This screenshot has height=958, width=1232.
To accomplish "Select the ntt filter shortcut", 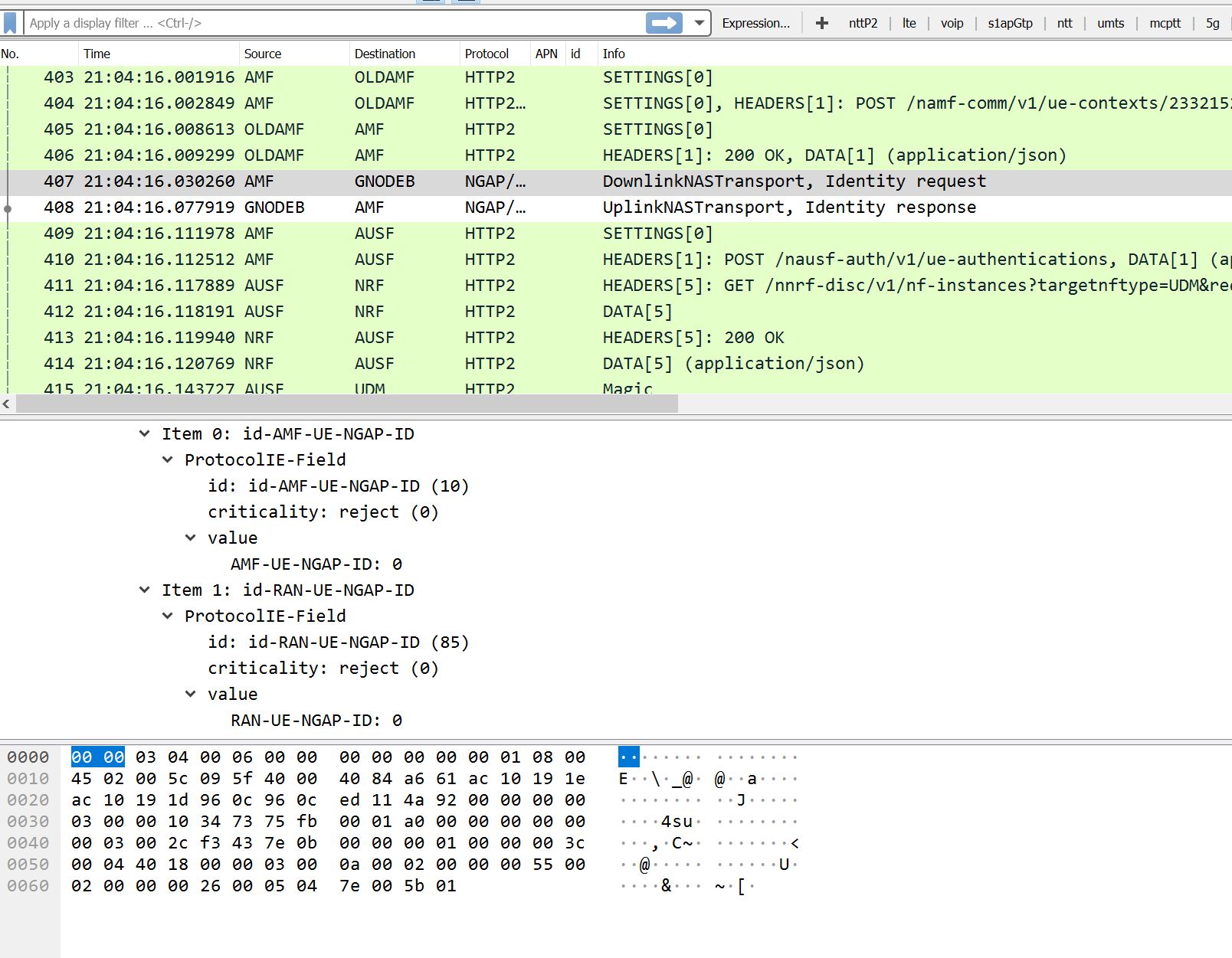I will coord(1064,23).
